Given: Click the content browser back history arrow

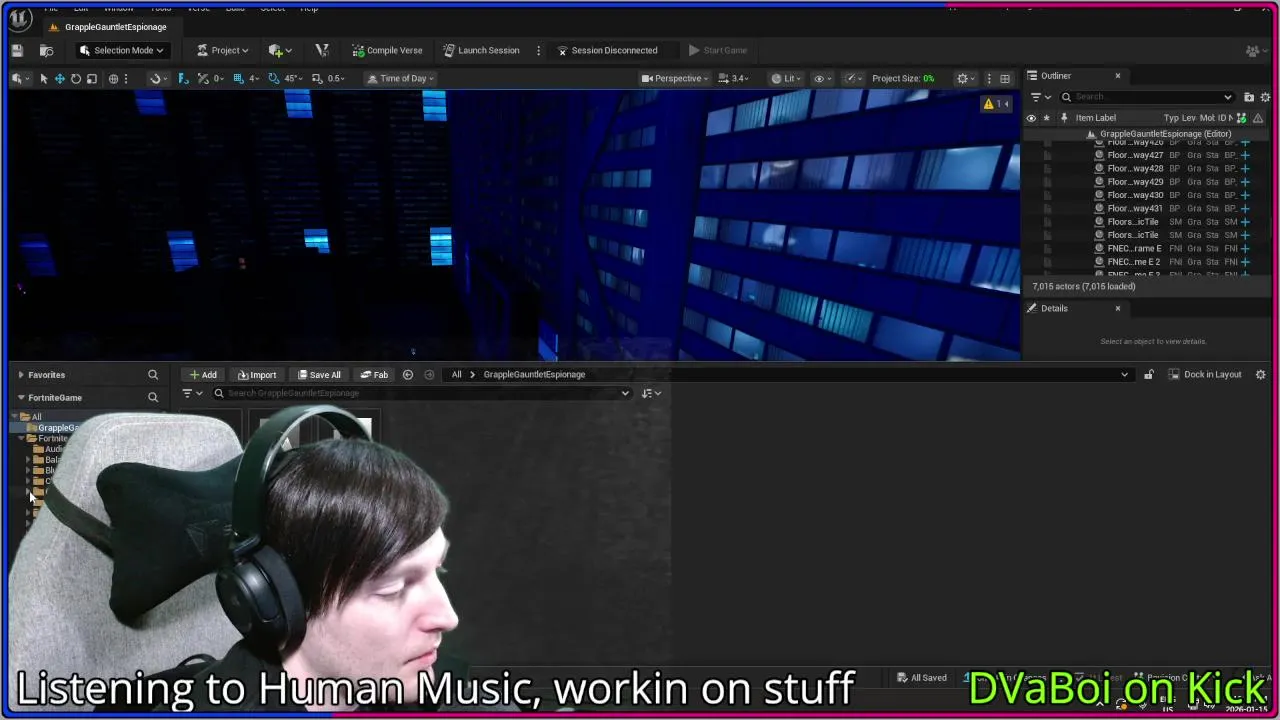Looking at the screenshot, I should pos(408,375).
